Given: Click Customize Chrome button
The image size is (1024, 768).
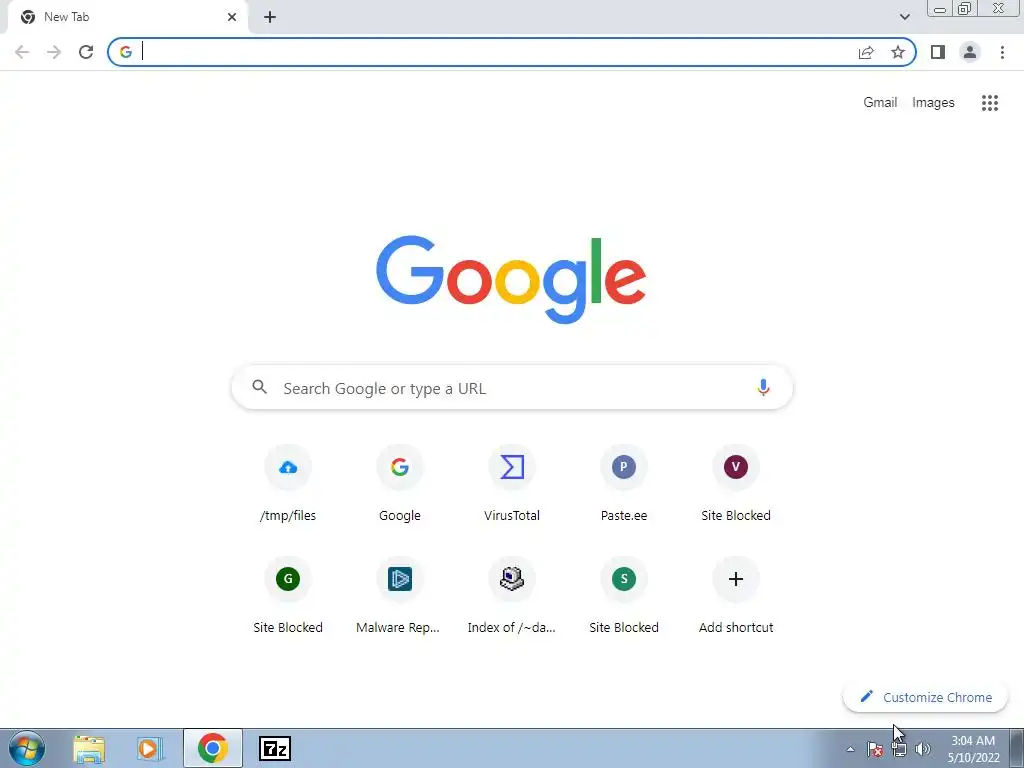Looking at the screenshot, I should 925,697.
